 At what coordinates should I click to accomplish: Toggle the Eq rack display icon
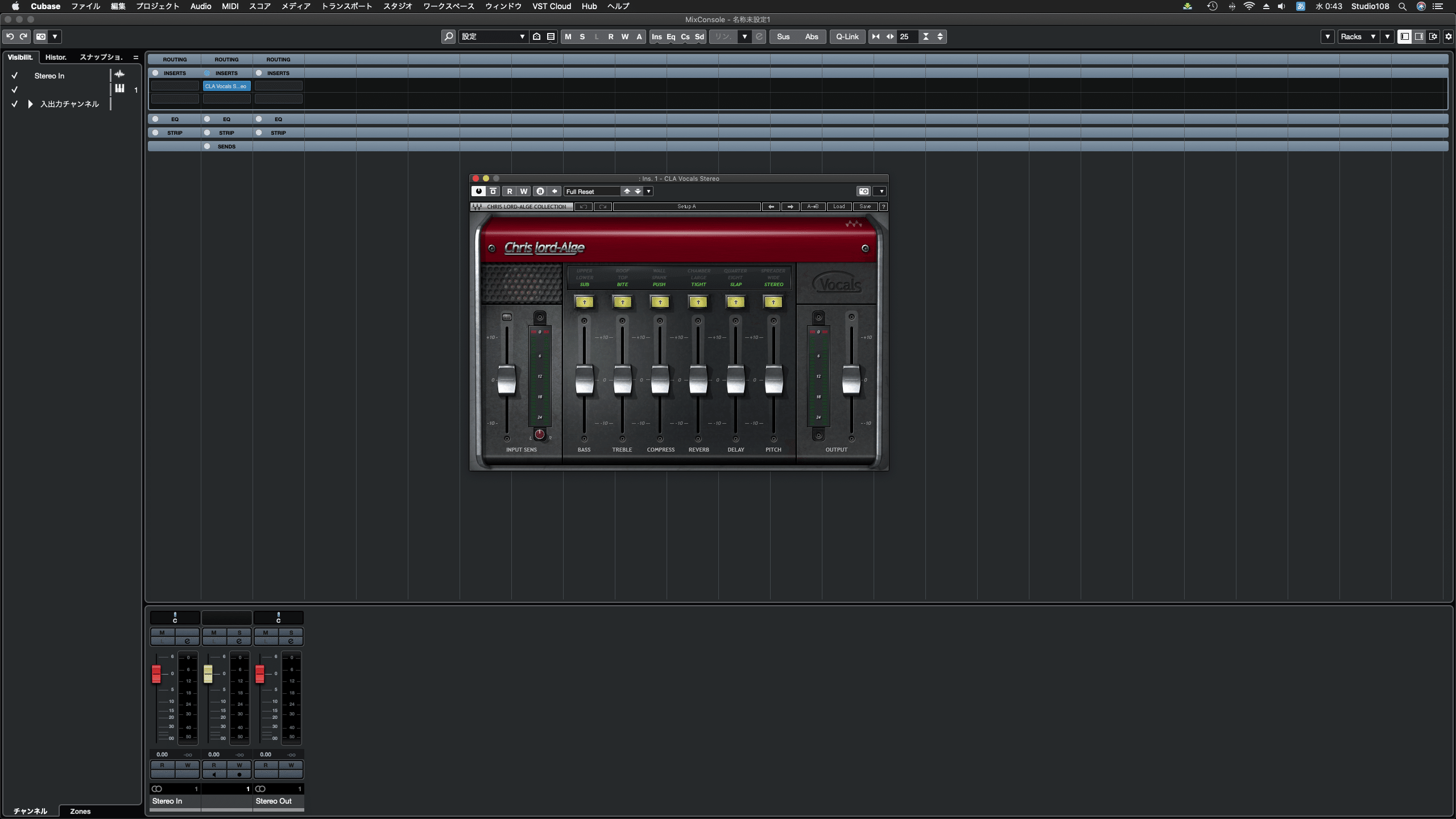click(671, 36)
